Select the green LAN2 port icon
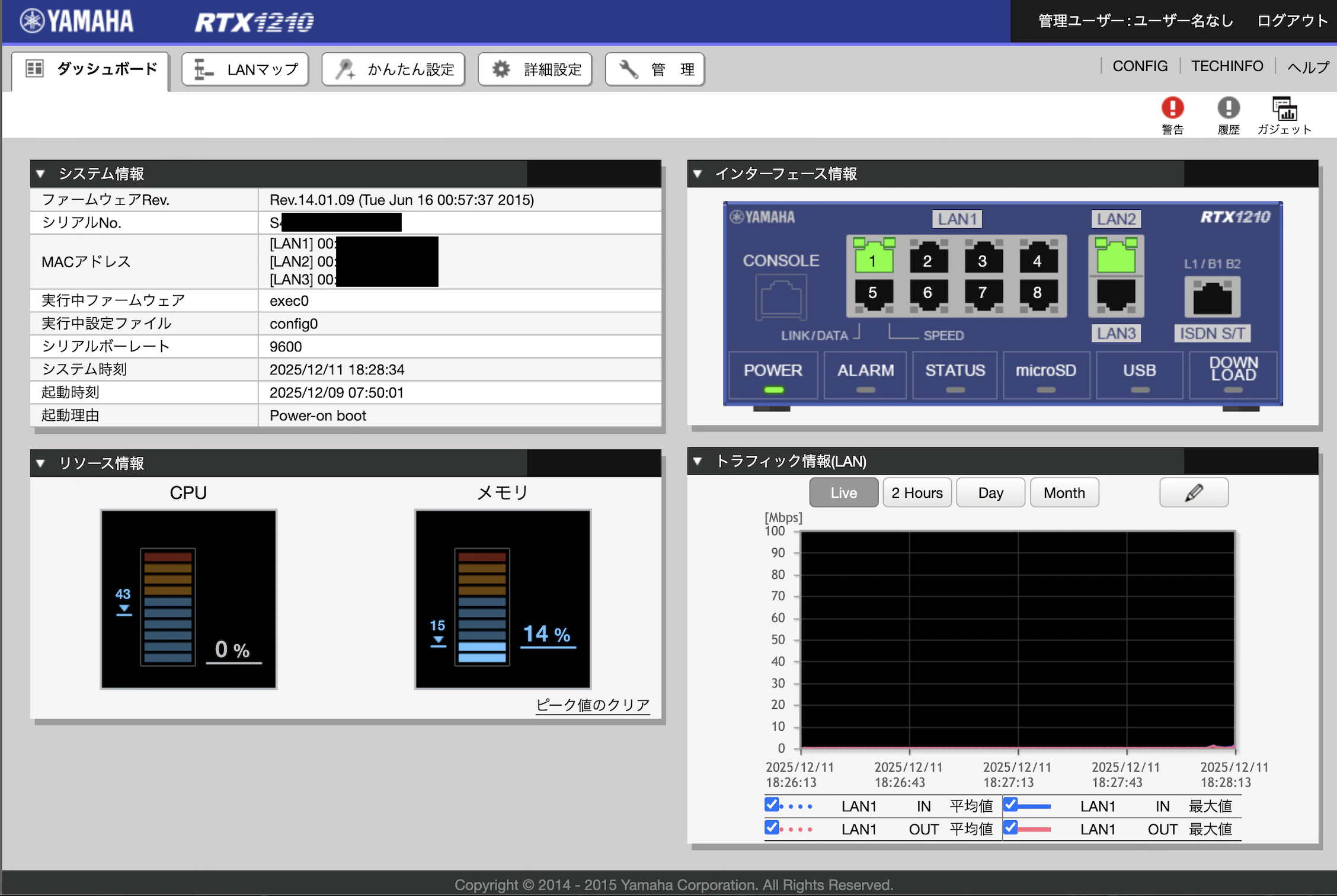This screenshot has height=896, width=1337. tap(1116, 255)
